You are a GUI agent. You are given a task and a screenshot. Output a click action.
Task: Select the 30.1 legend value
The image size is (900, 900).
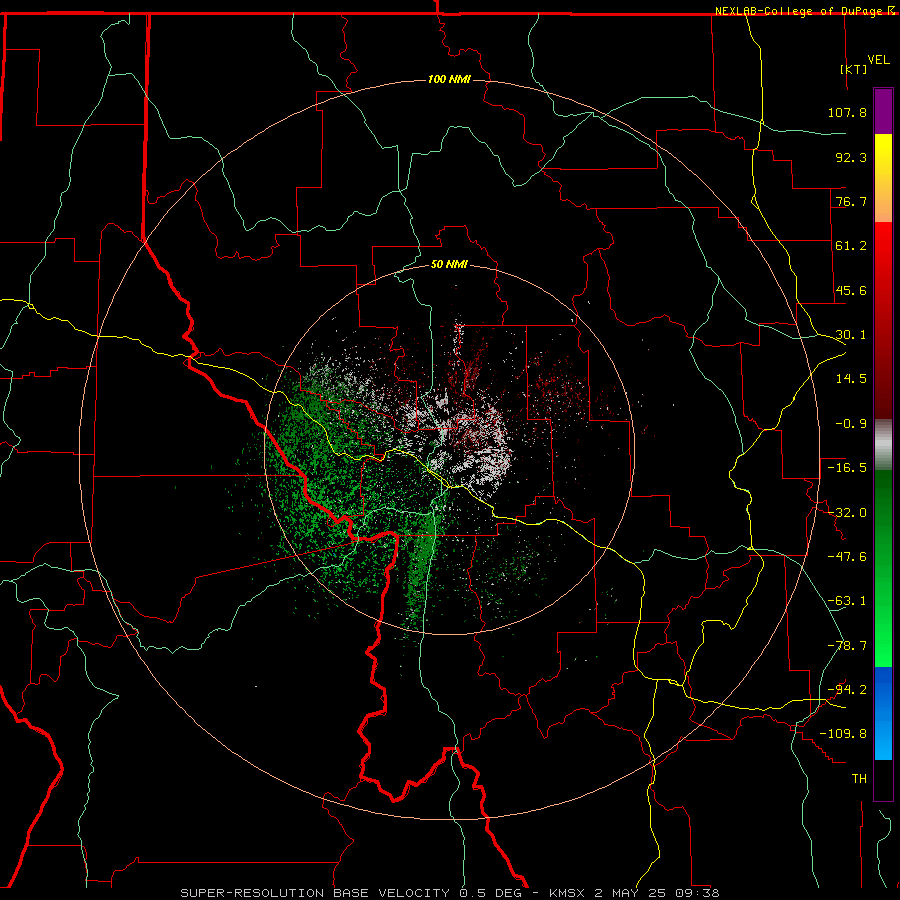pyautogui.click(x=851, y=335)
